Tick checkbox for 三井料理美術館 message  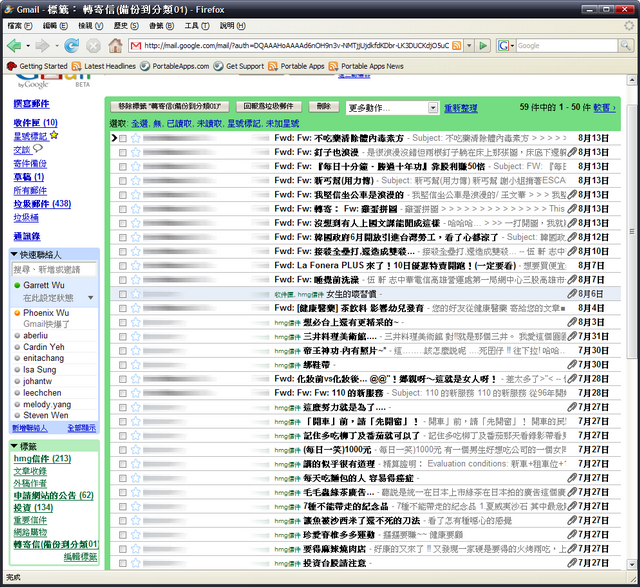122,337
